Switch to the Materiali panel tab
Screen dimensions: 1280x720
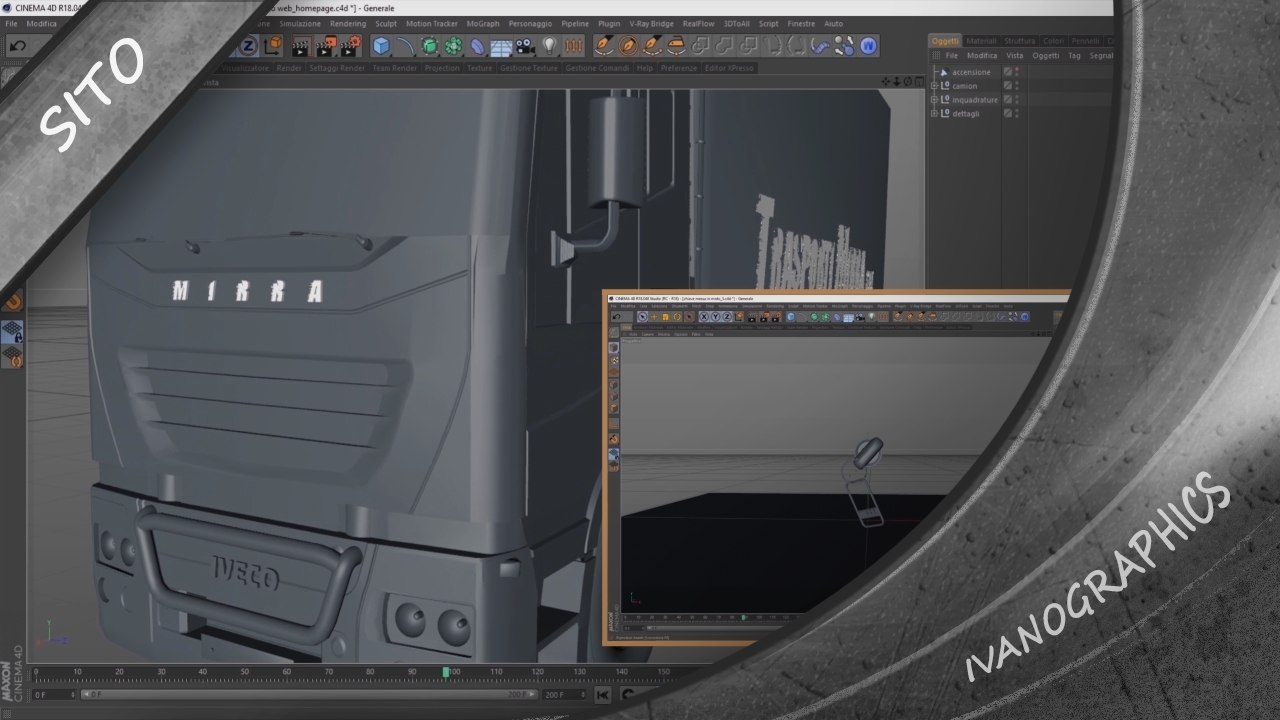[x=981, y=41]
